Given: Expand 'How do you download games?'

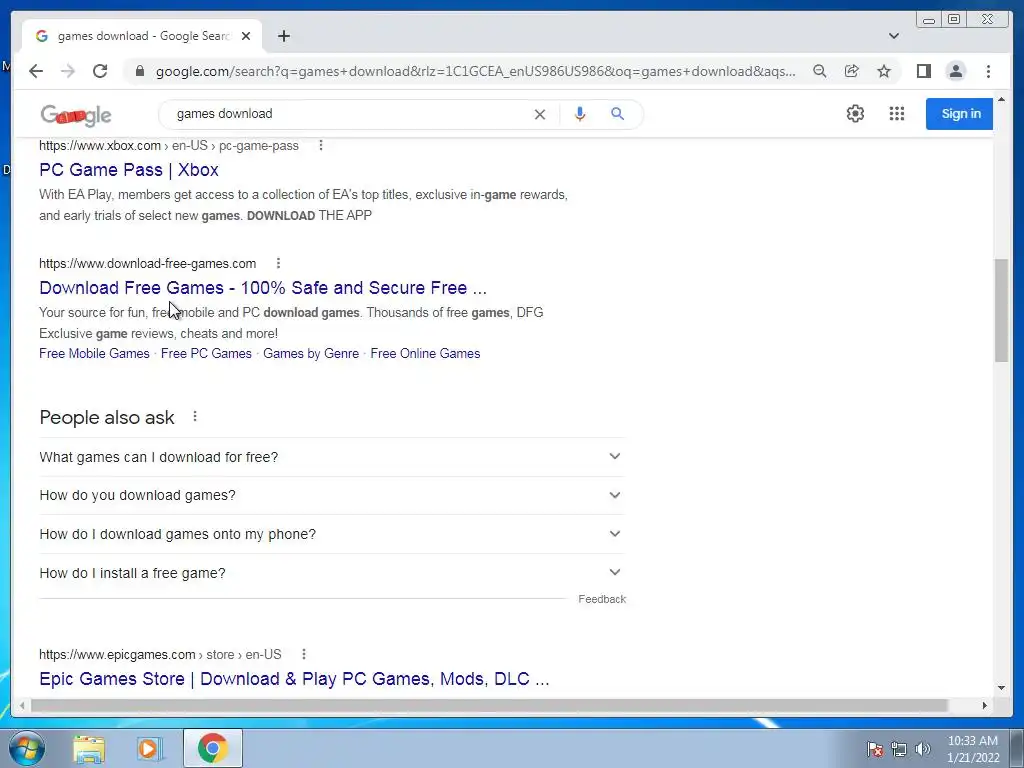Looking at the screenshot, I should [x=332, y=495].
